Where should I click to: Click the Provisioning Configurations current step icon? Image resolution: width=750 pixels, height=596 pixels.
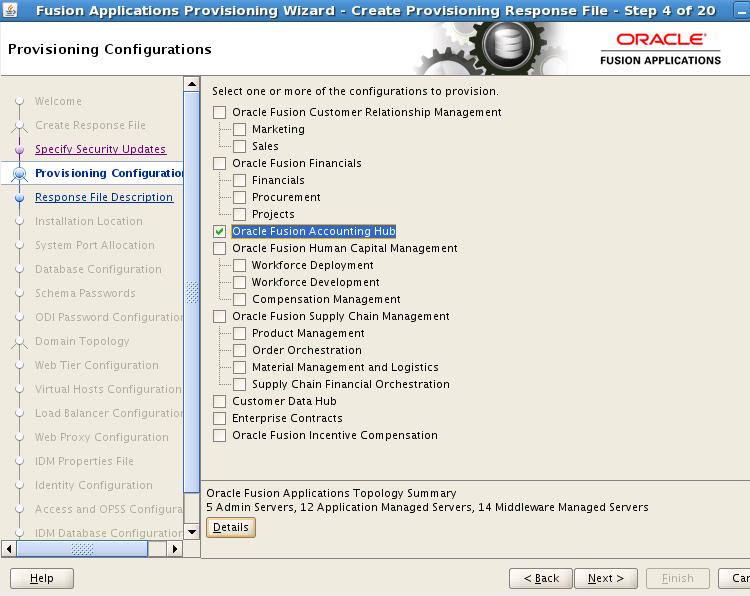(19, 173)
